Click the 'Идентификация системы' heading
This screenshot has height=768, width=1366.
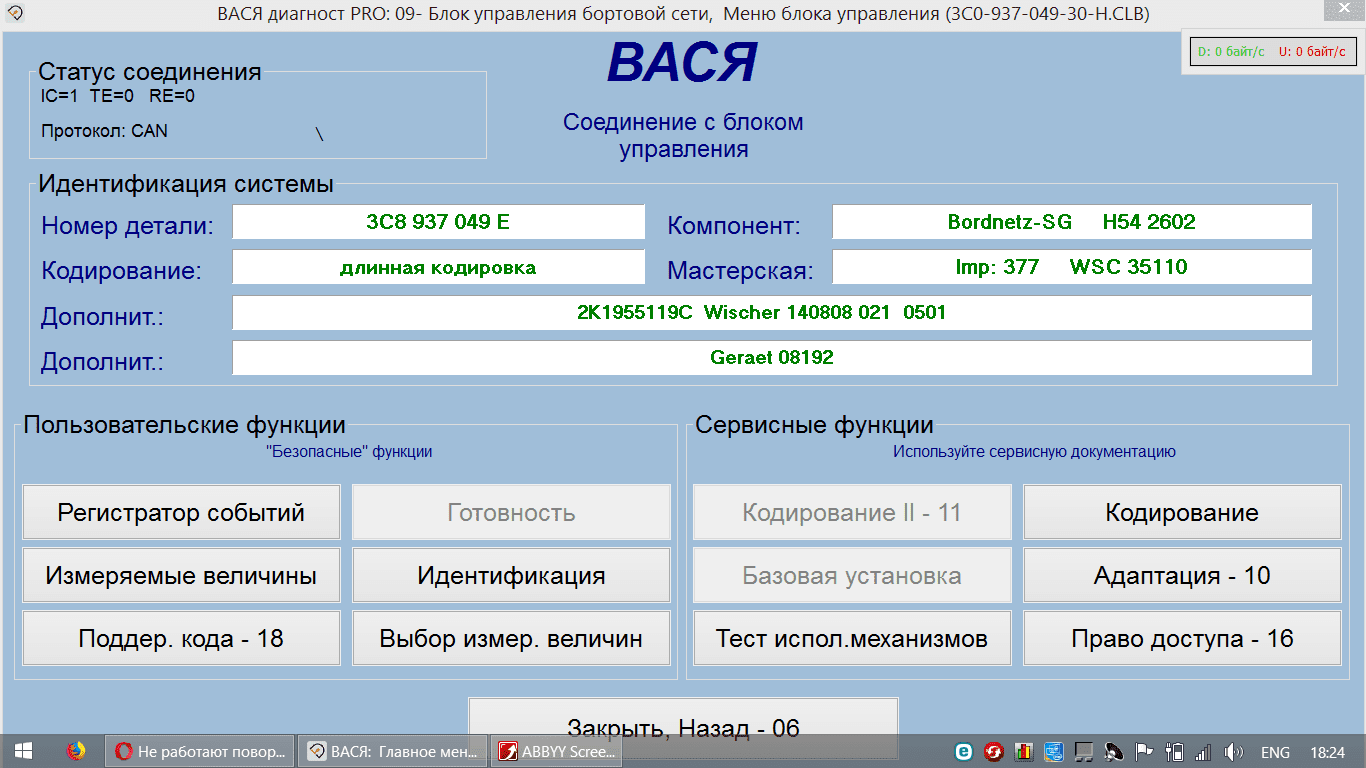[186, 184]
